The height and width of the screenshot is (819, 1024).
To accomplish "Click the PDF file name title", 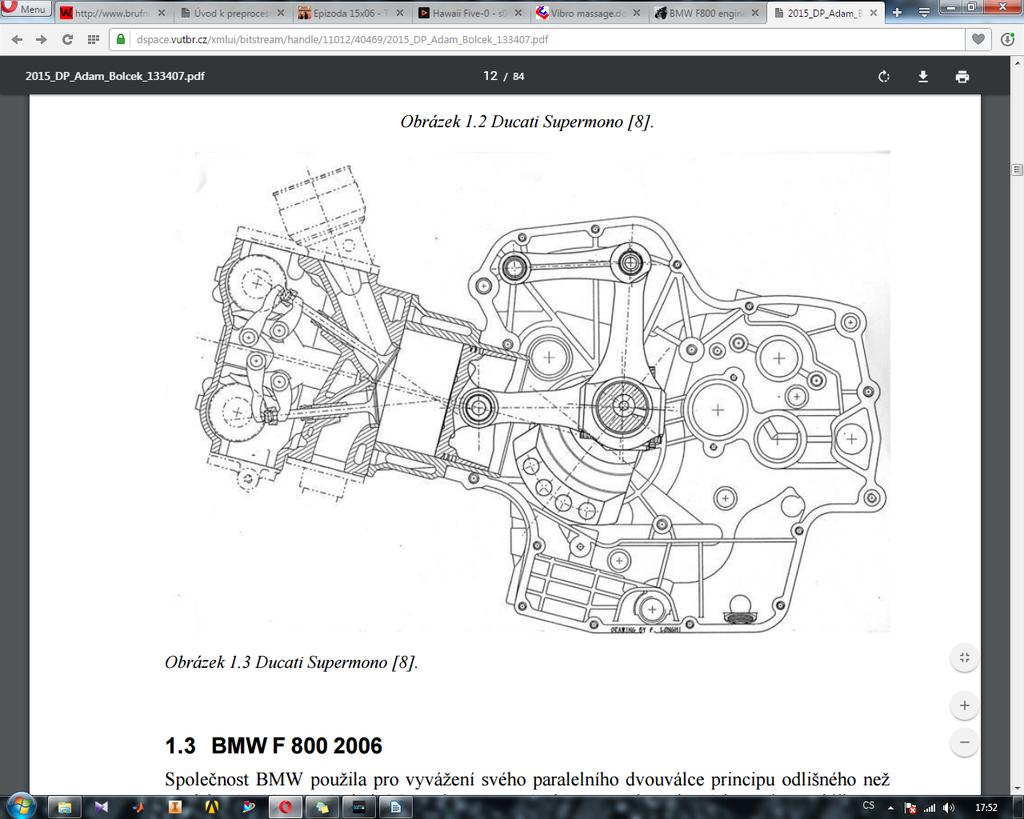I will 115,76.
